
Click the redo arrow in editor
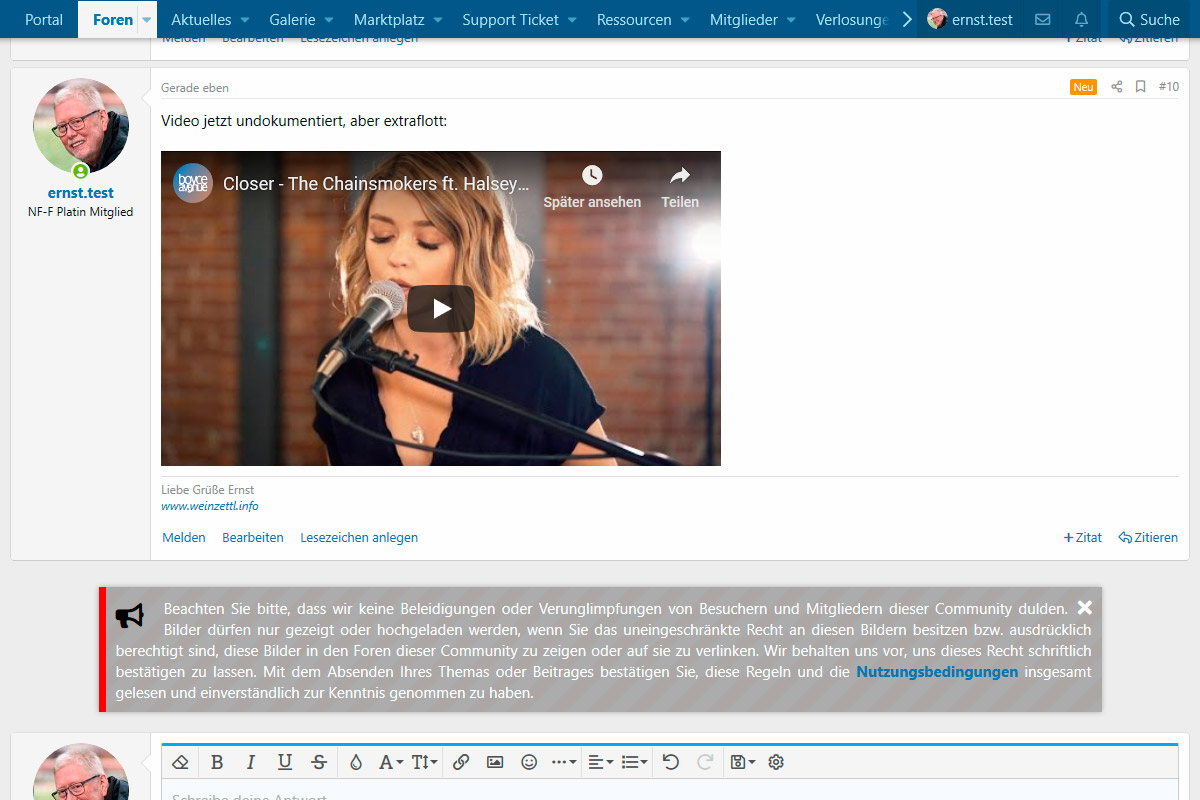(x=705, y=762)
